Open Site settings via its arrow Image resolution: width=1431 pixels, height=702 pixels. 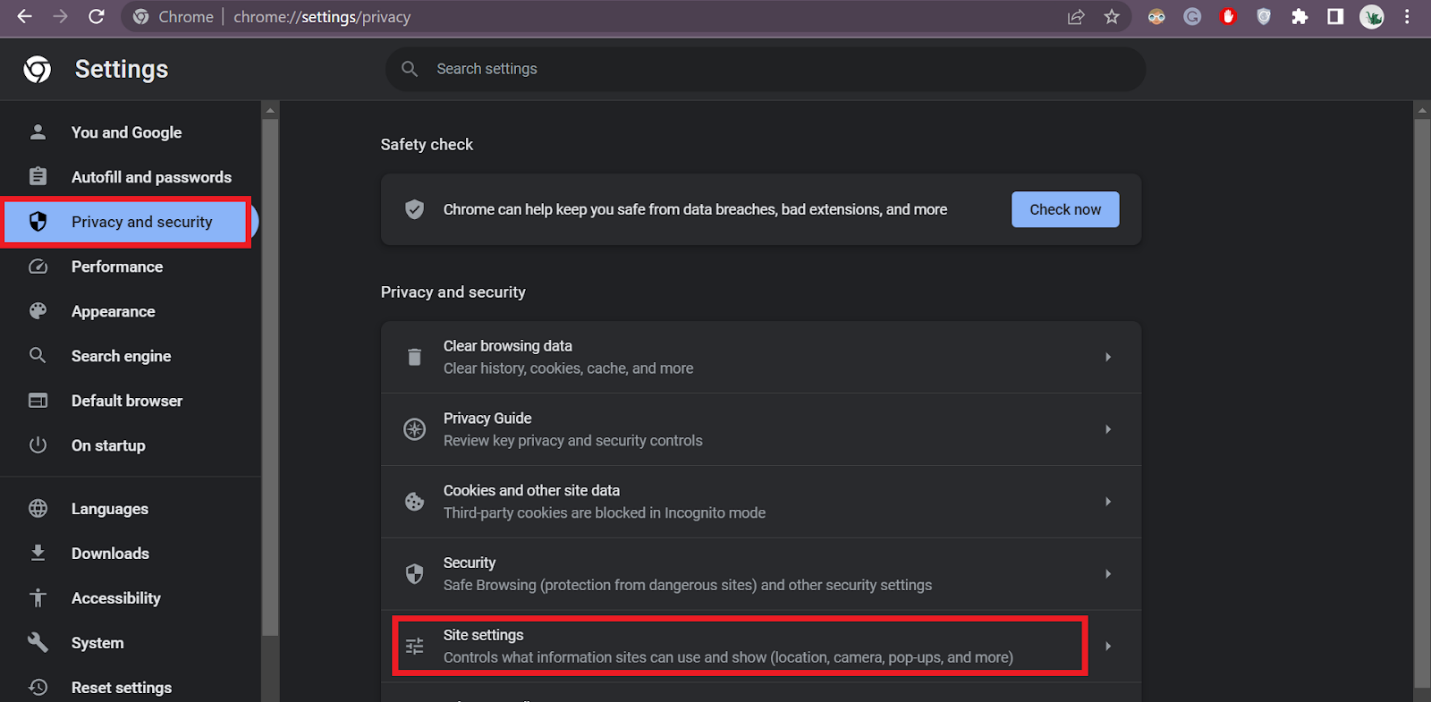click(x=1108, y=646)
